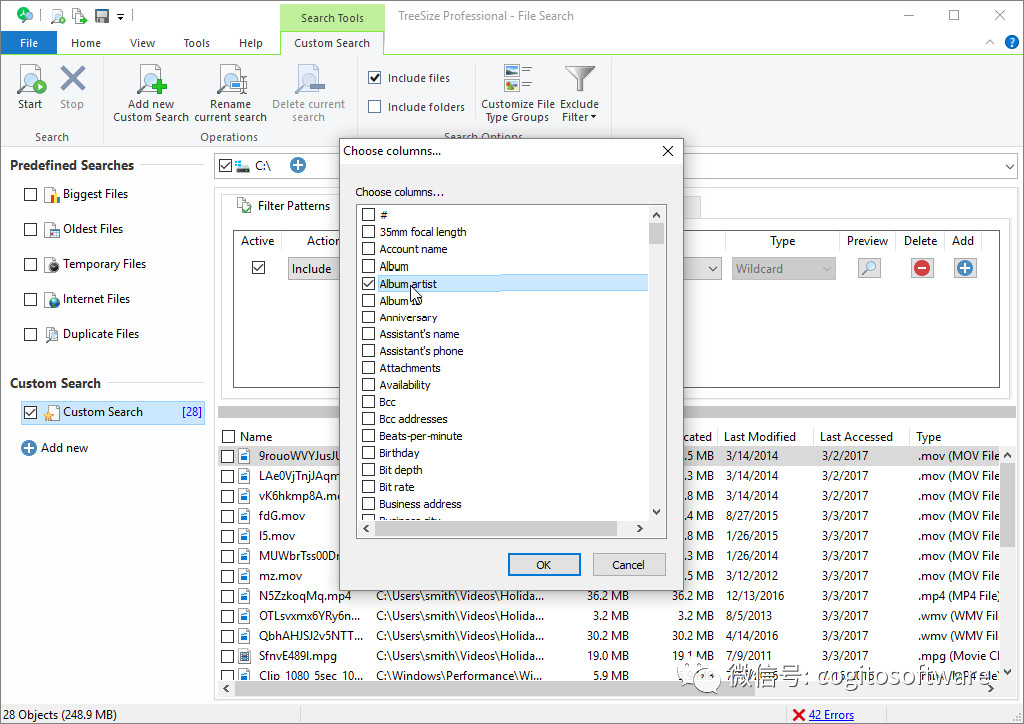
Task: Click the Oldest Files icon
Action: tap(52, 230)
